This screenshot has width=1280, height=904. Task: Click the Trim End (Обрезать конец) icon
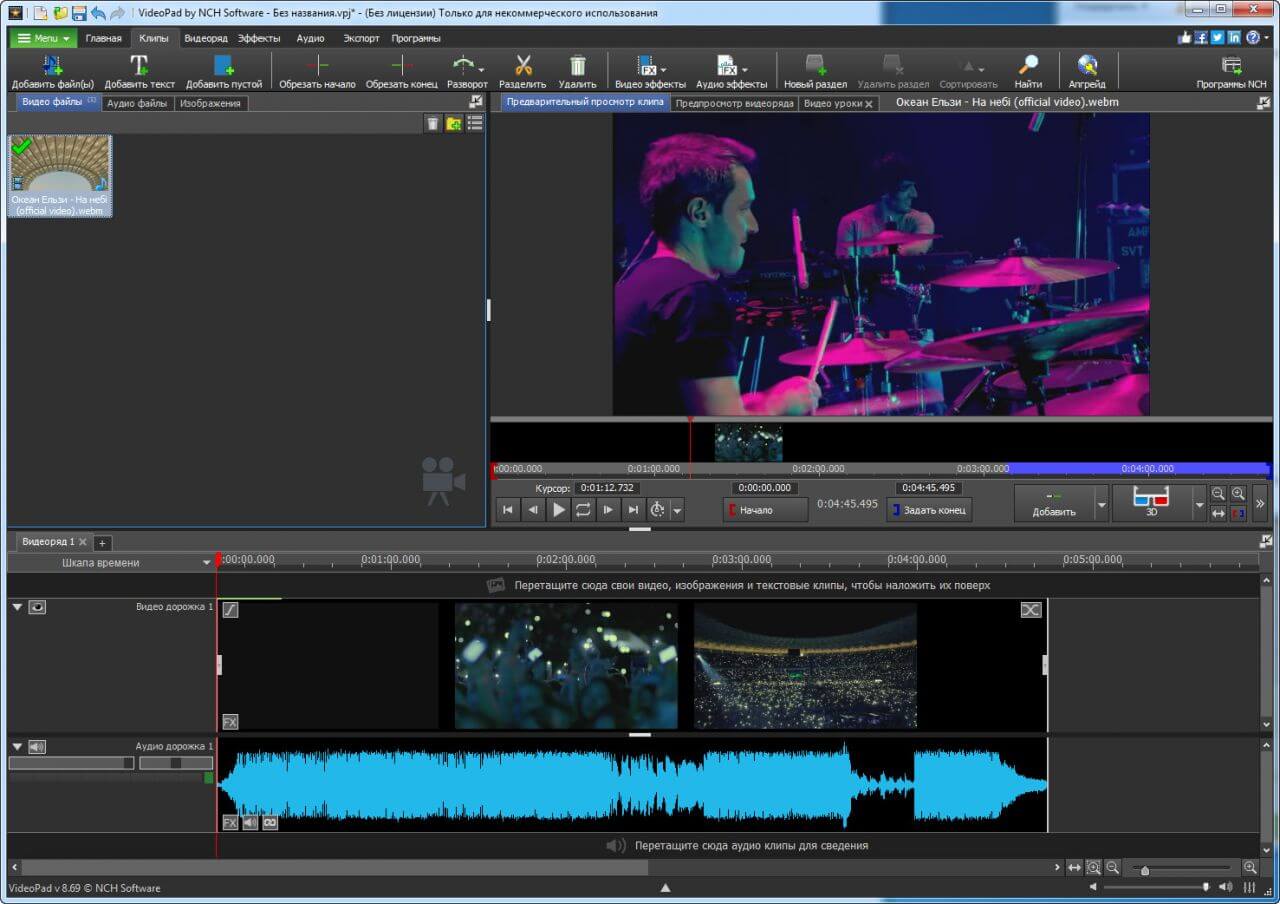pos(401,66)
